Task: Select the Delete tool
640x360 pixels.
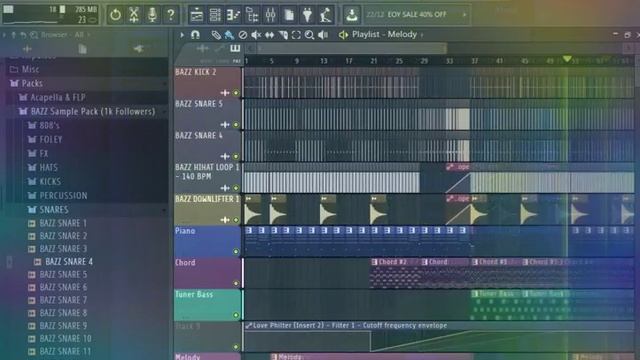Action: pos(242,35)
